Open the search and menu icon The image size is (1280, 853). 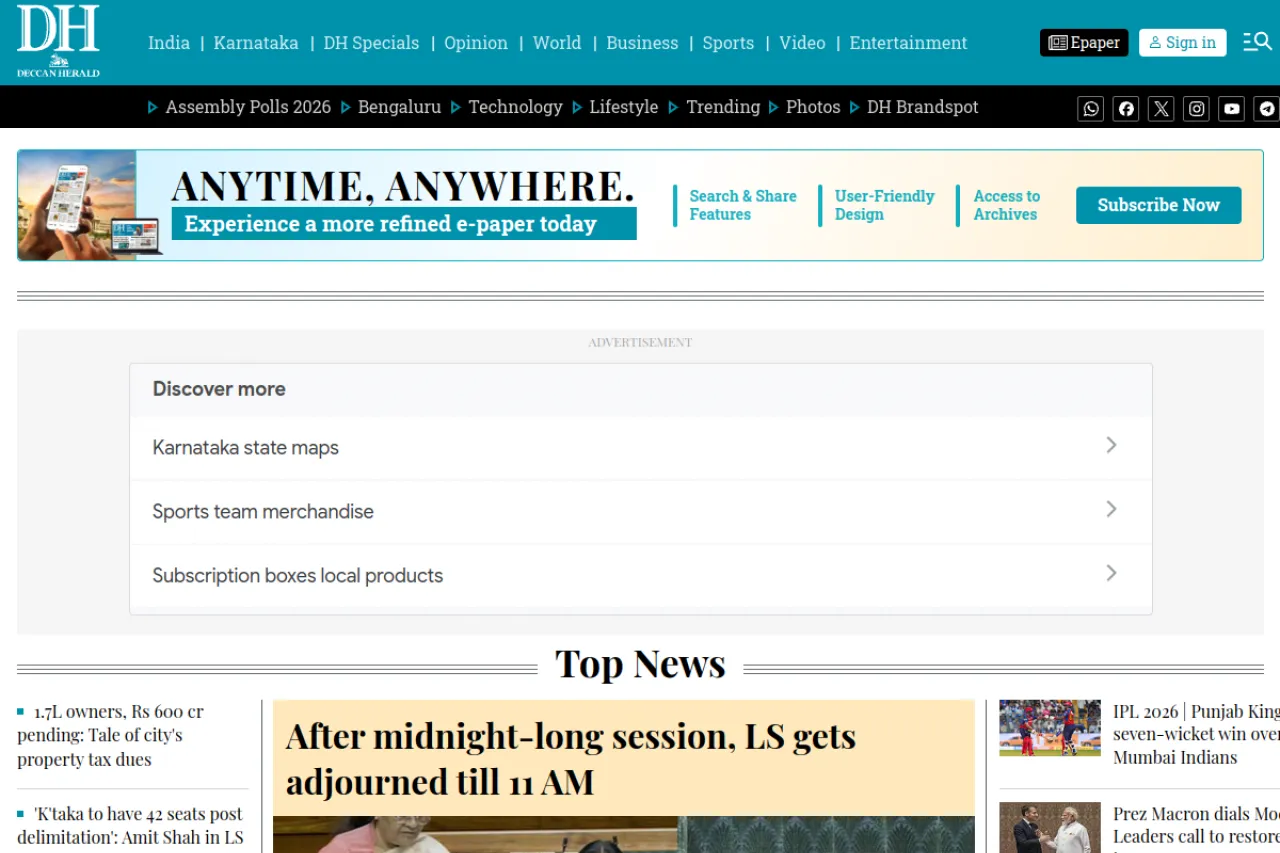[x=1257, y=42]
